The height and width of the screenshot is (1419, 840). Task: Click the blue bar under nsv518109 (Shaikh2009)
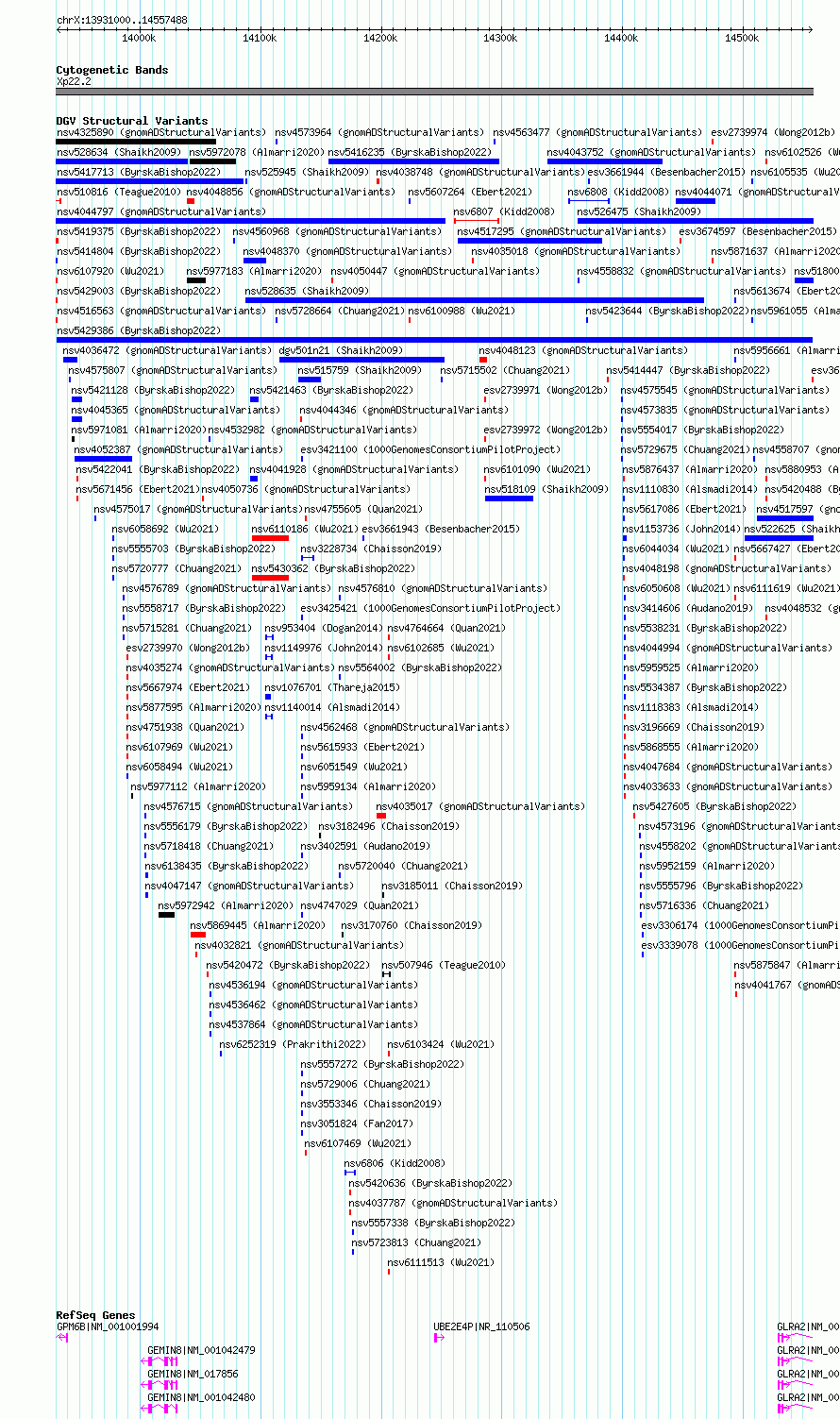[509, 498]
